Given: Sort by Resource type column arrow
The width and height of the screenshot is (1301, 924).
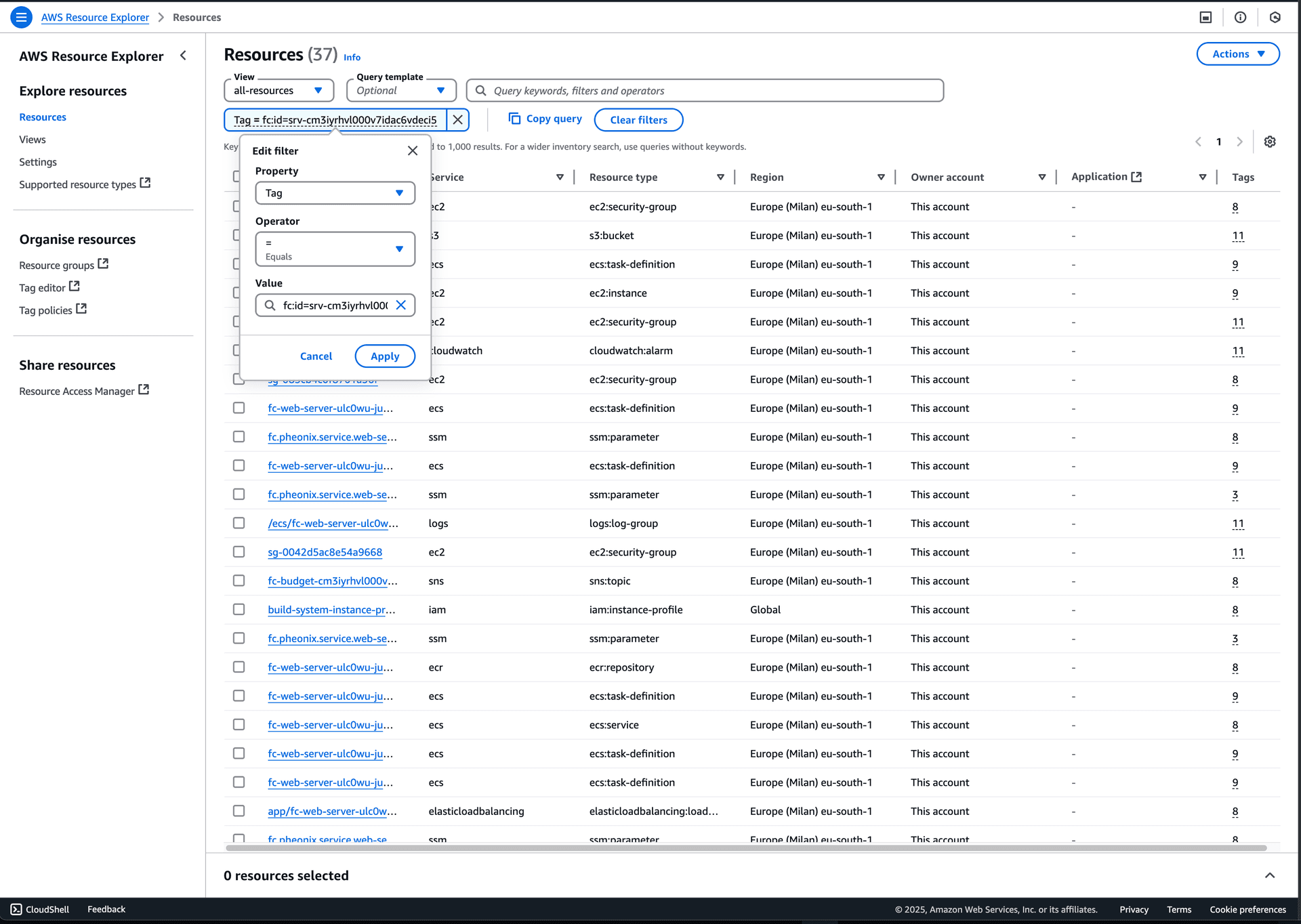Looking at the screenshot, I should pyautogui.click(x=720, y=177).
